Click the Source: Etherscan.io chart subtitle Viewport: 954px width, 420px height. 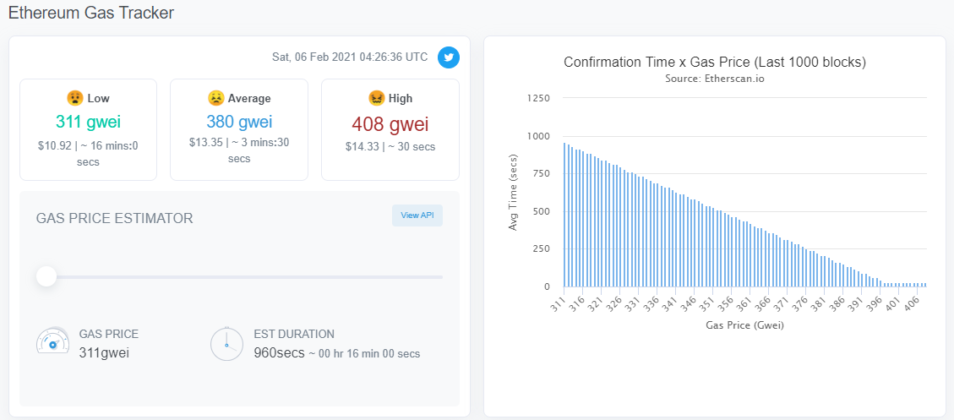715,79
